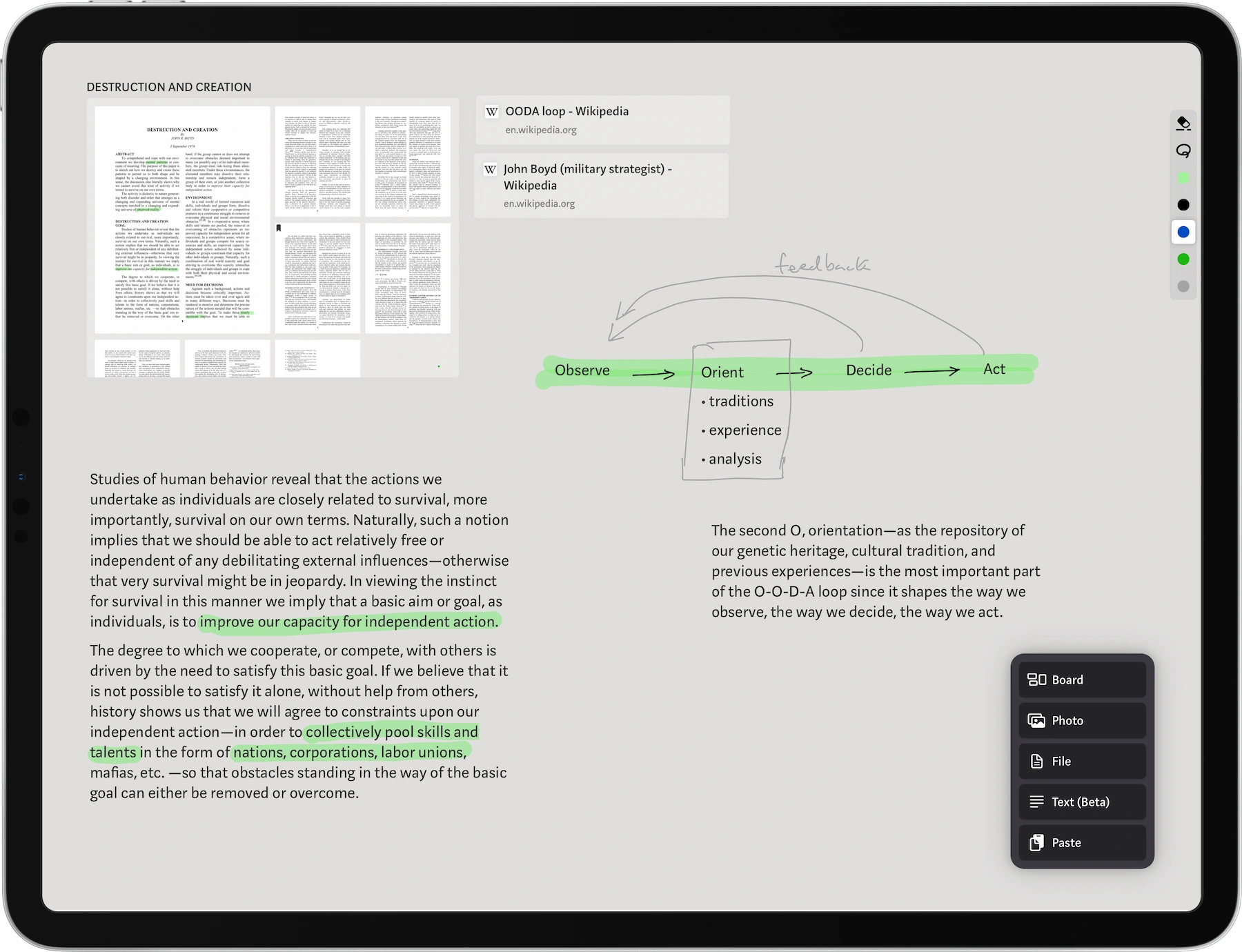
Task: Select the gray pen color
Action: point(1183,285)
